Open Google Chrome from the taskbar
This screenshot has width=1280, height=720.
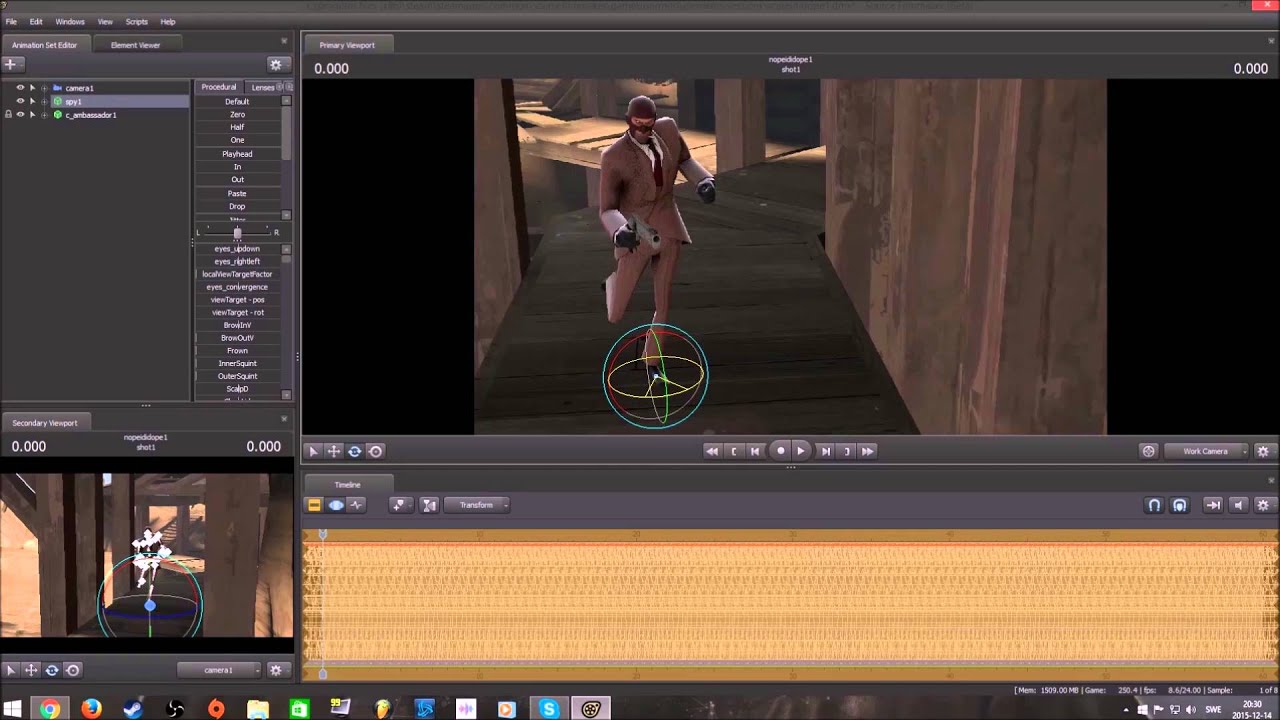(49, 709)
